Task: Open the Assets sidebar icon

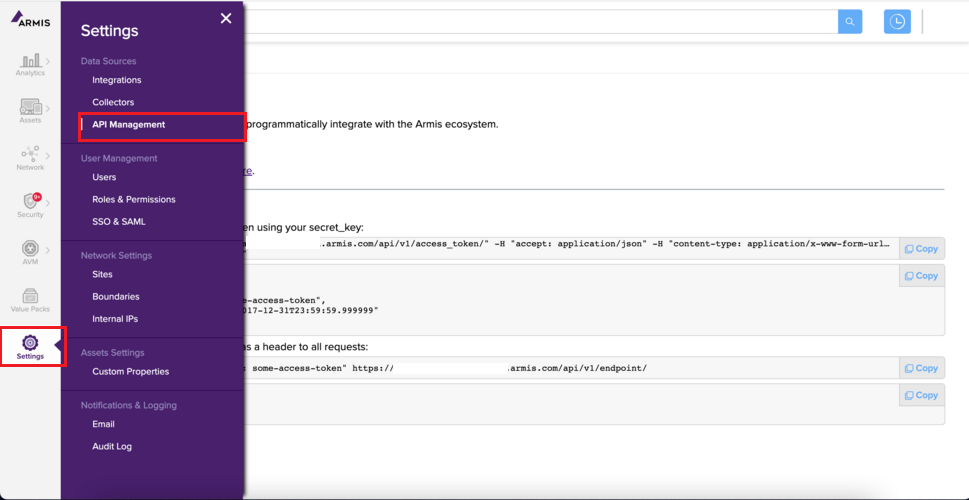Action: click(x=29, y=108)
